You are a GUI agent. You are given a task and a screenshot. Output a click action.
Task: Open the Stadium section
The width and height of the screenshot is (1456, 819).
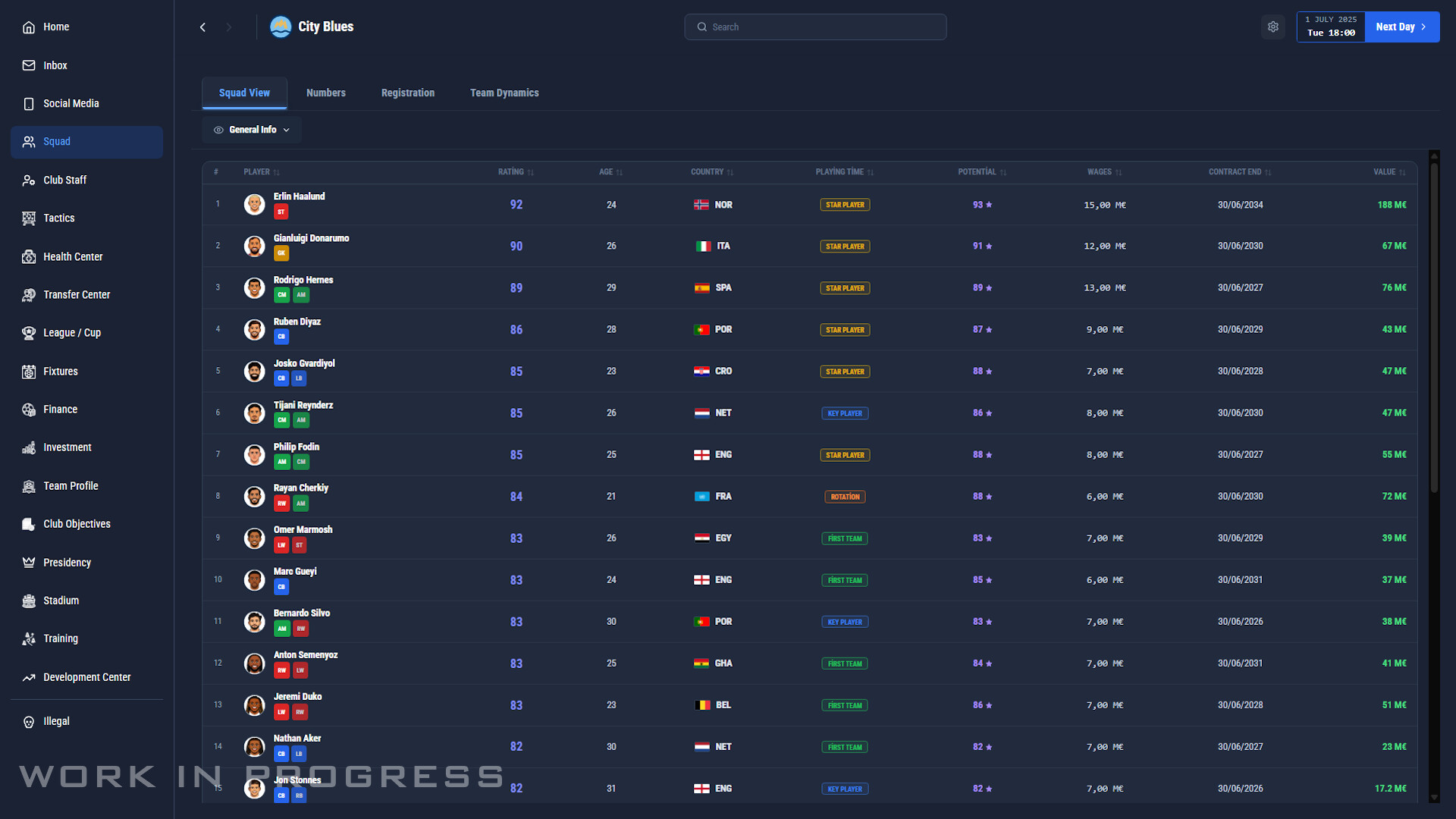(x=60, y=600)
